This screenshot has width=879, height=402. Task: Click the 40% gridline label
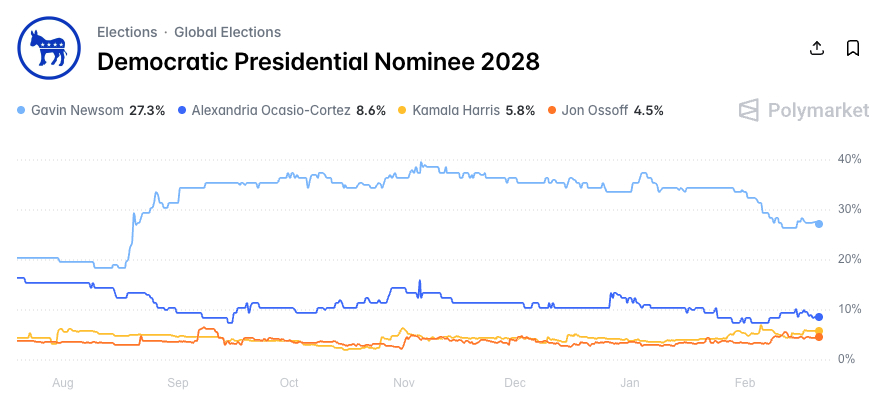(850, 159)
